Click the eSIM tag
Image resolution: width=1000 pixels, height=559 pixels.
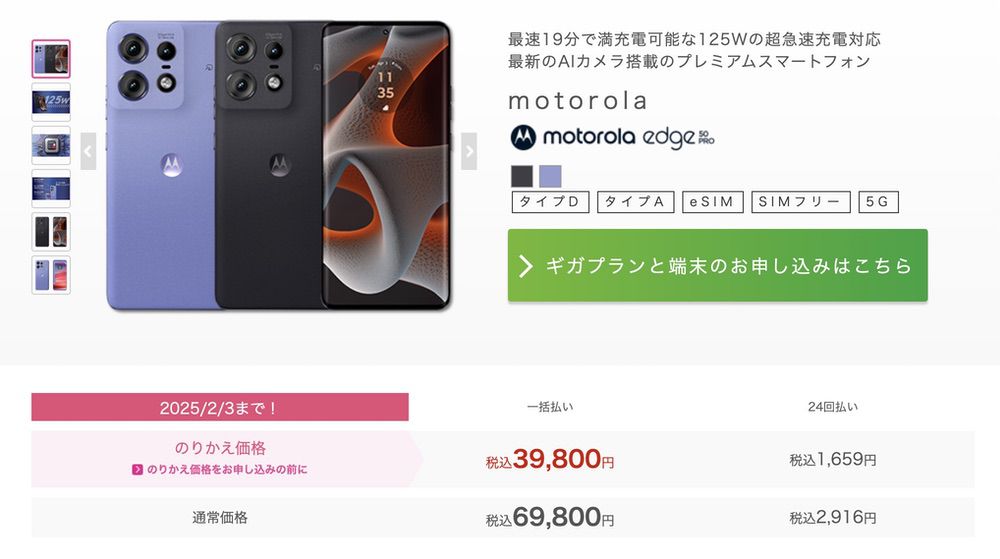712,202
